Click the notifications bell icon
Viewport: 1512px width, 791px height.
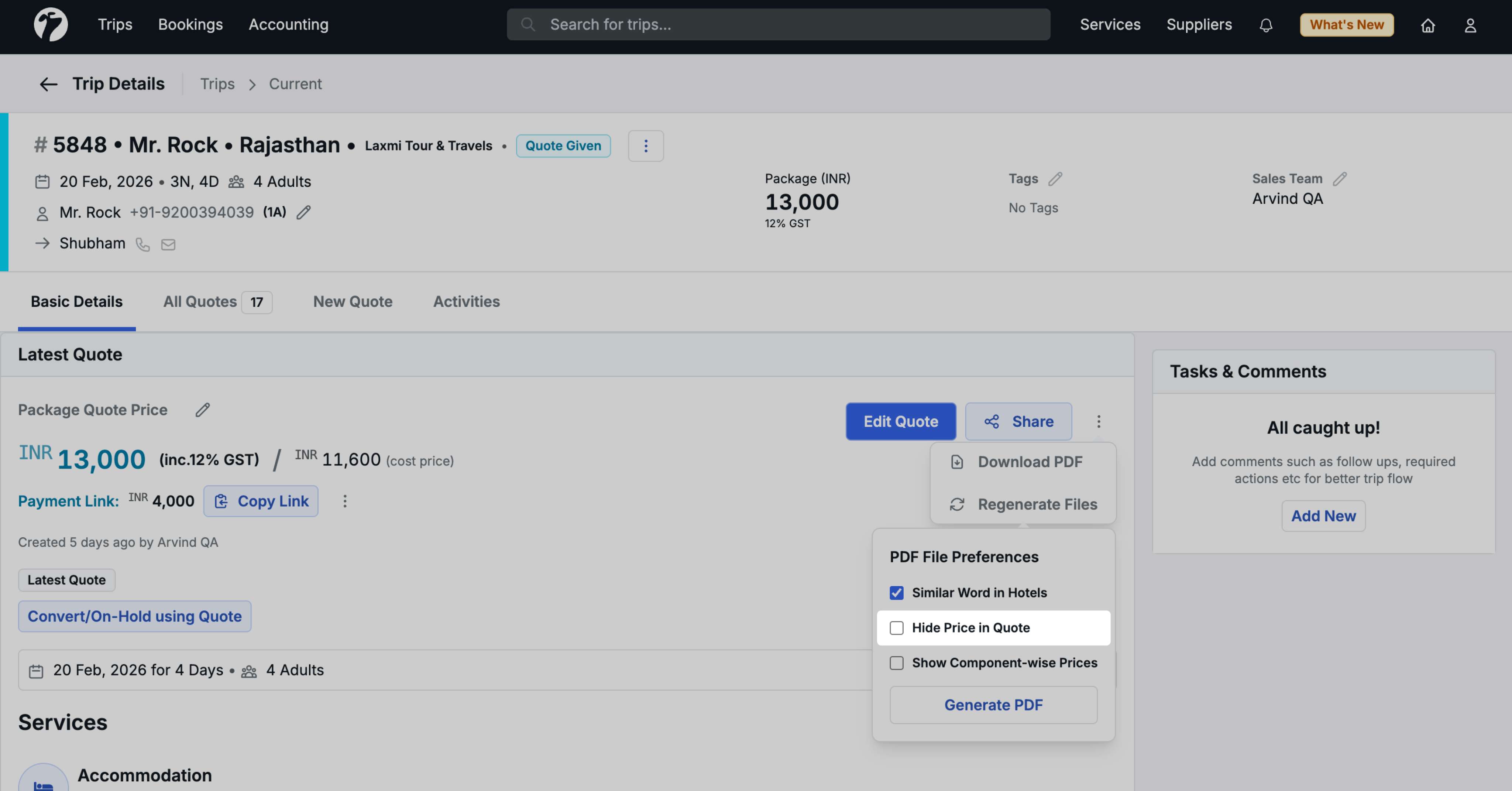tap(1265, 25)
